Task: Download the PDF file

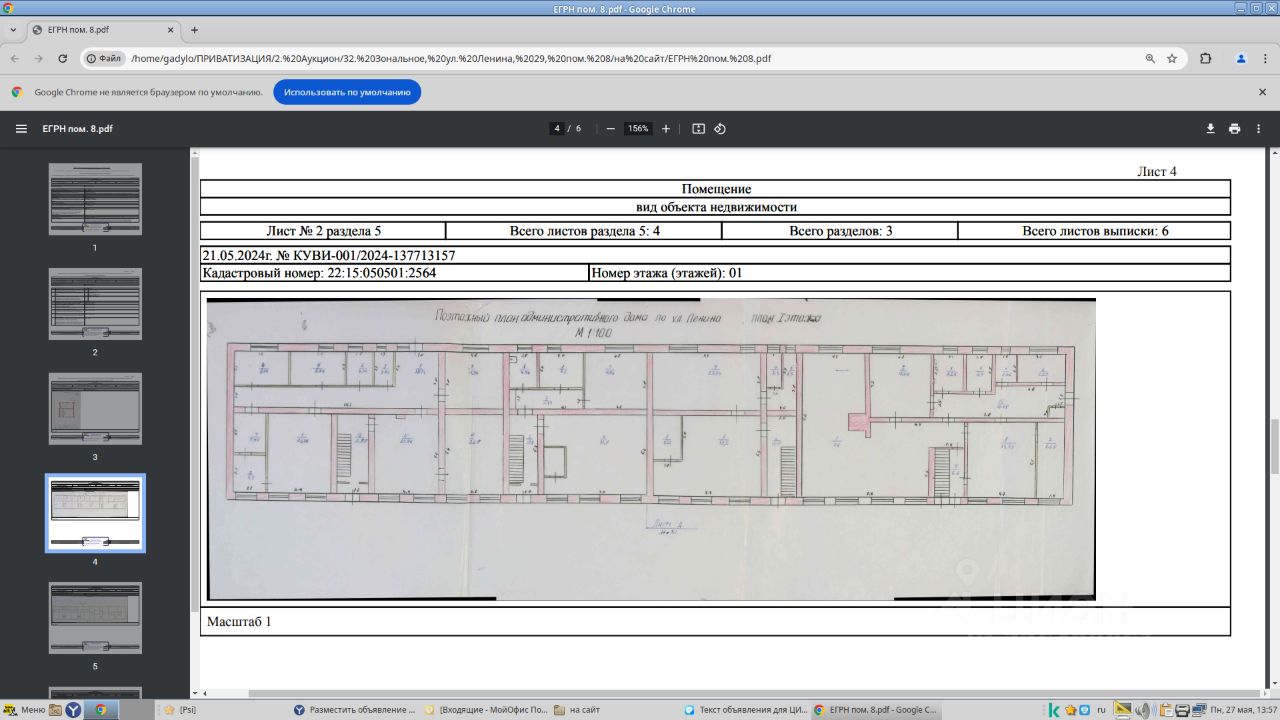Action: click(1210, 129)
